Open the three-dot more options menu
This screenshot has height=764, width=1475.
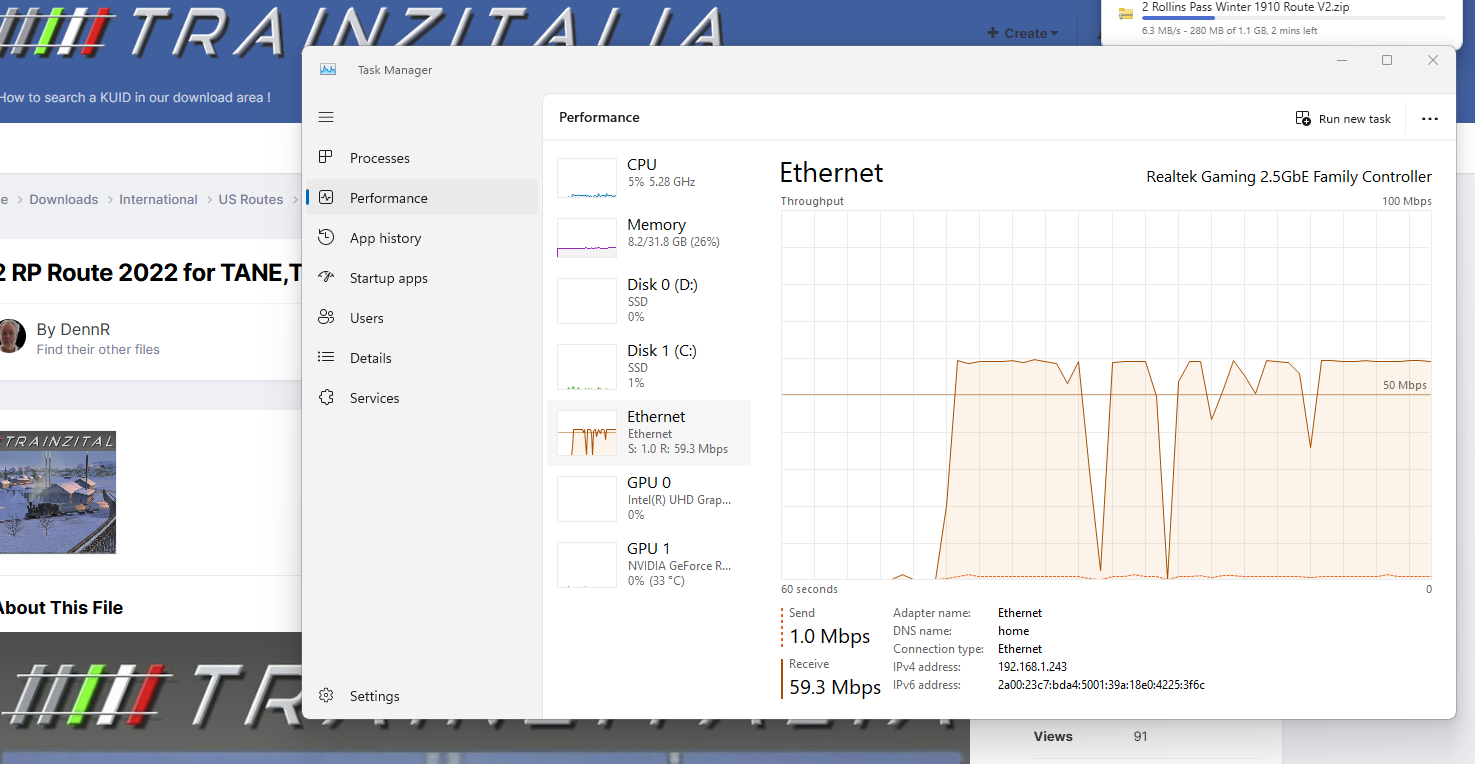click(1430, 118)
